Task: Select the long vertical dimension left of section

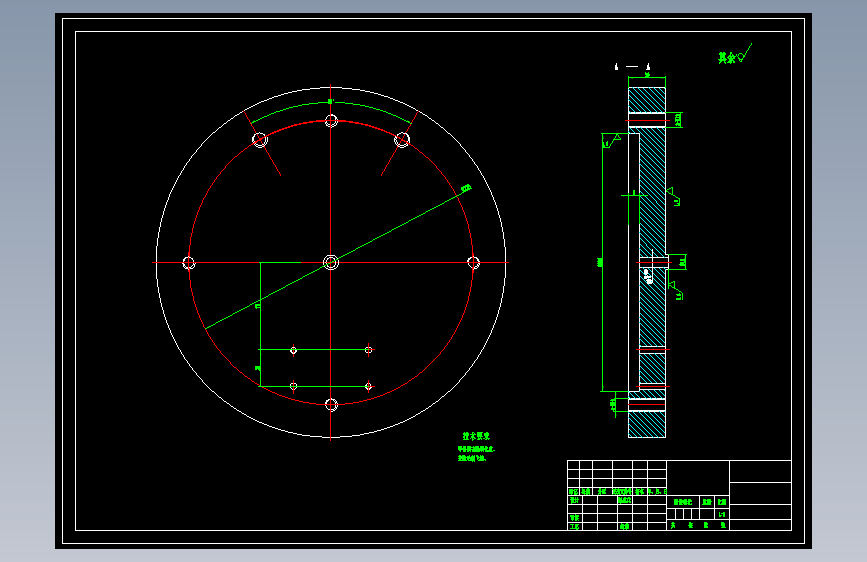Action: click(602, 262)
